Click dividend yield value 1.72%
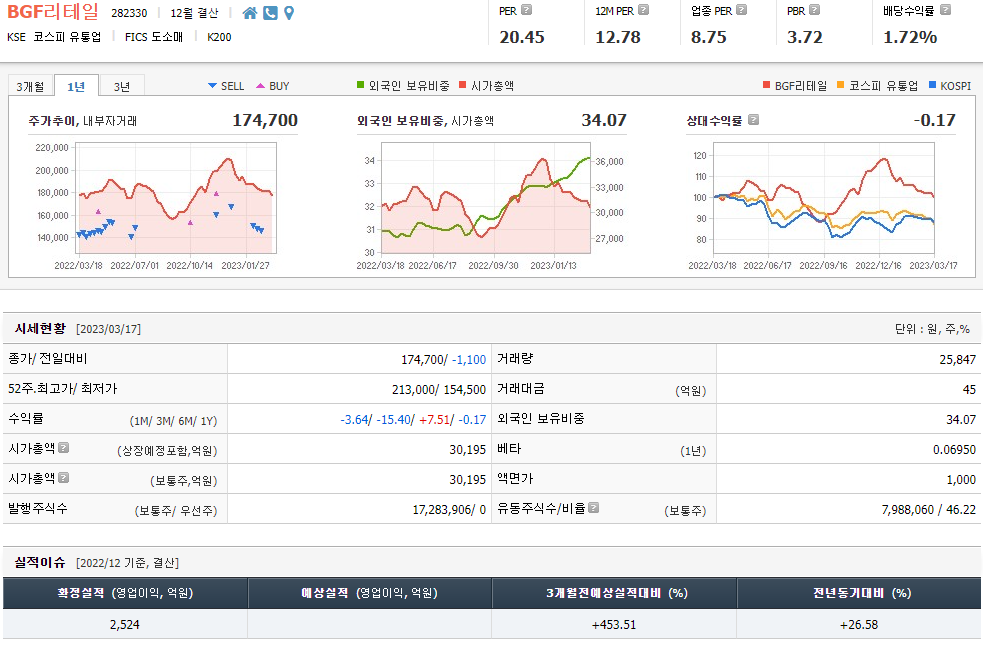This screenshot has width=983, height=645. pos(910,37)
